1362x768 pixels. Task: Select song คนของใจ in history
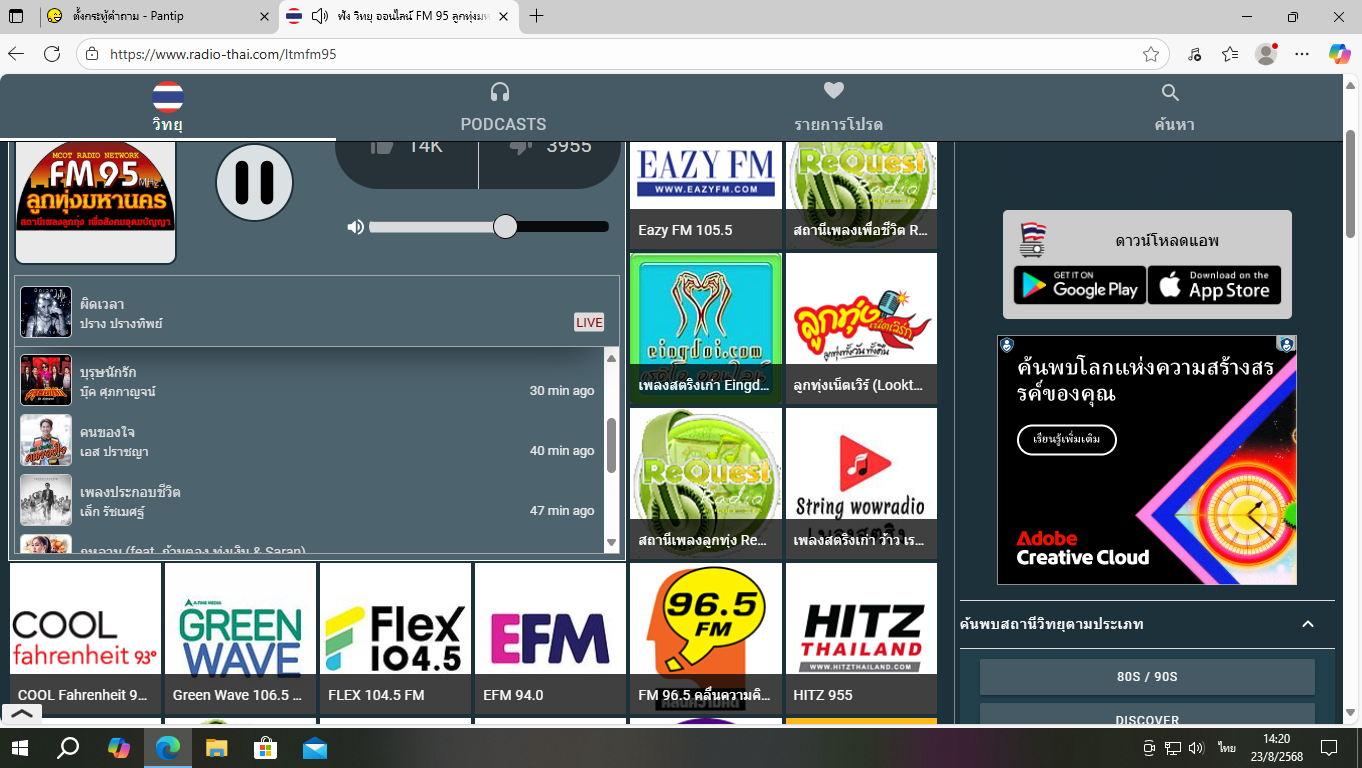(308, 440)
